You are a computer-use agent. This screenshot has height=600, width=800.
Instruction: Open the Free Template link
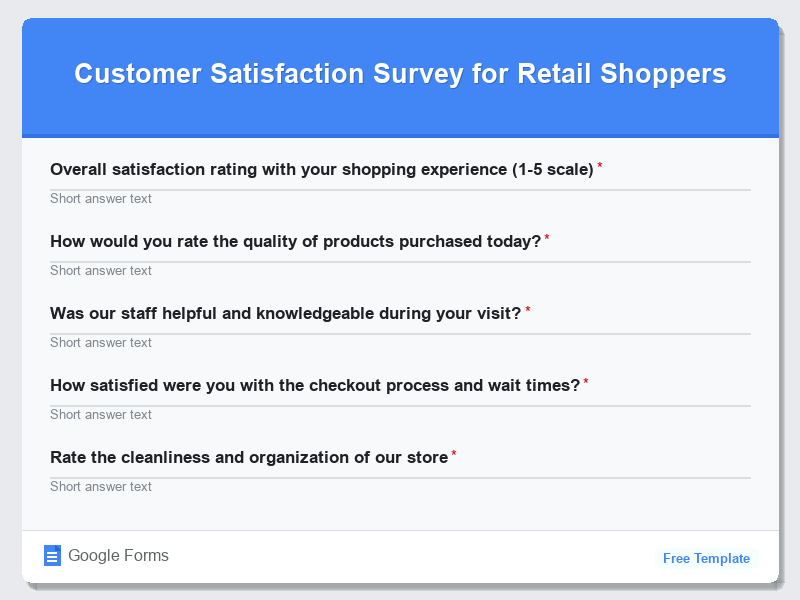(x=706, y=558)
